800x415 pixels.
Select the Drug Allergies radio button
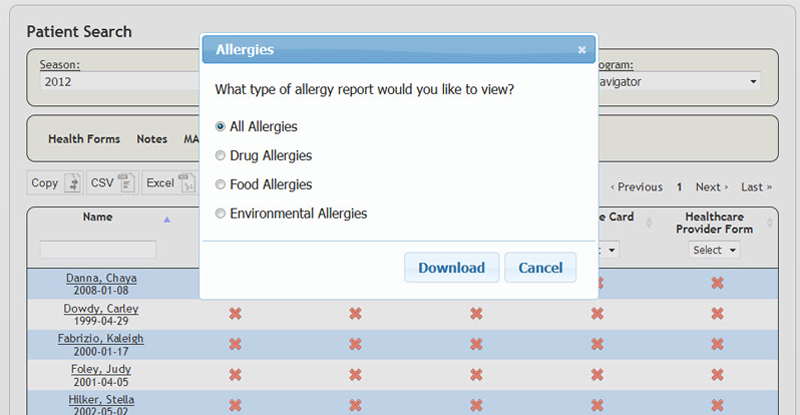221,156
